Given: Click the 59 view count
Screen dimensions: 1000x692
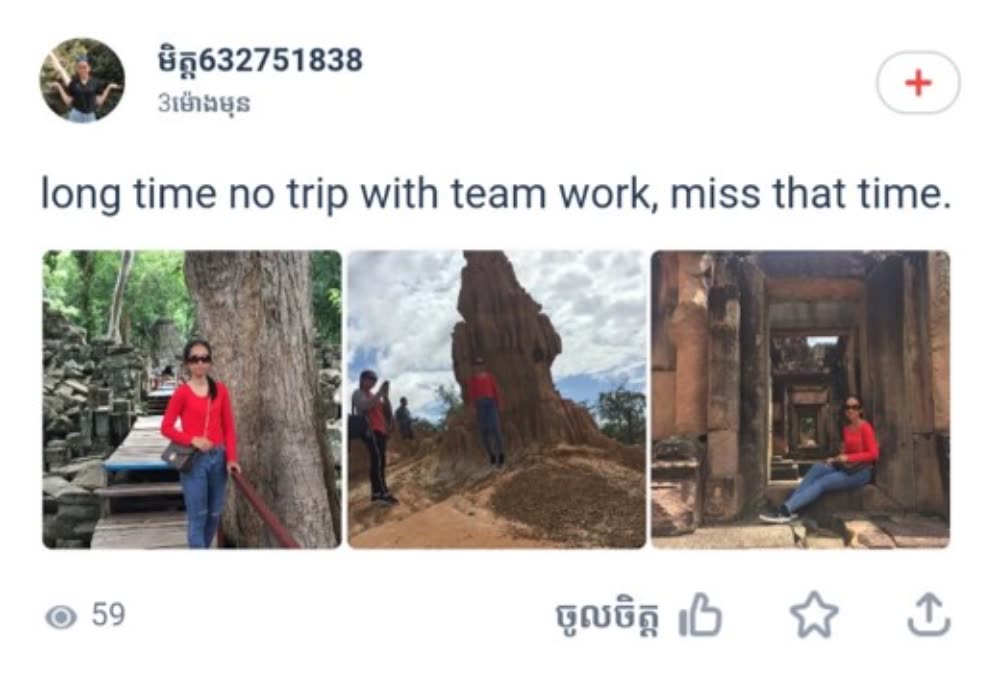Looking at the screenshot, I should click(108, 615).
